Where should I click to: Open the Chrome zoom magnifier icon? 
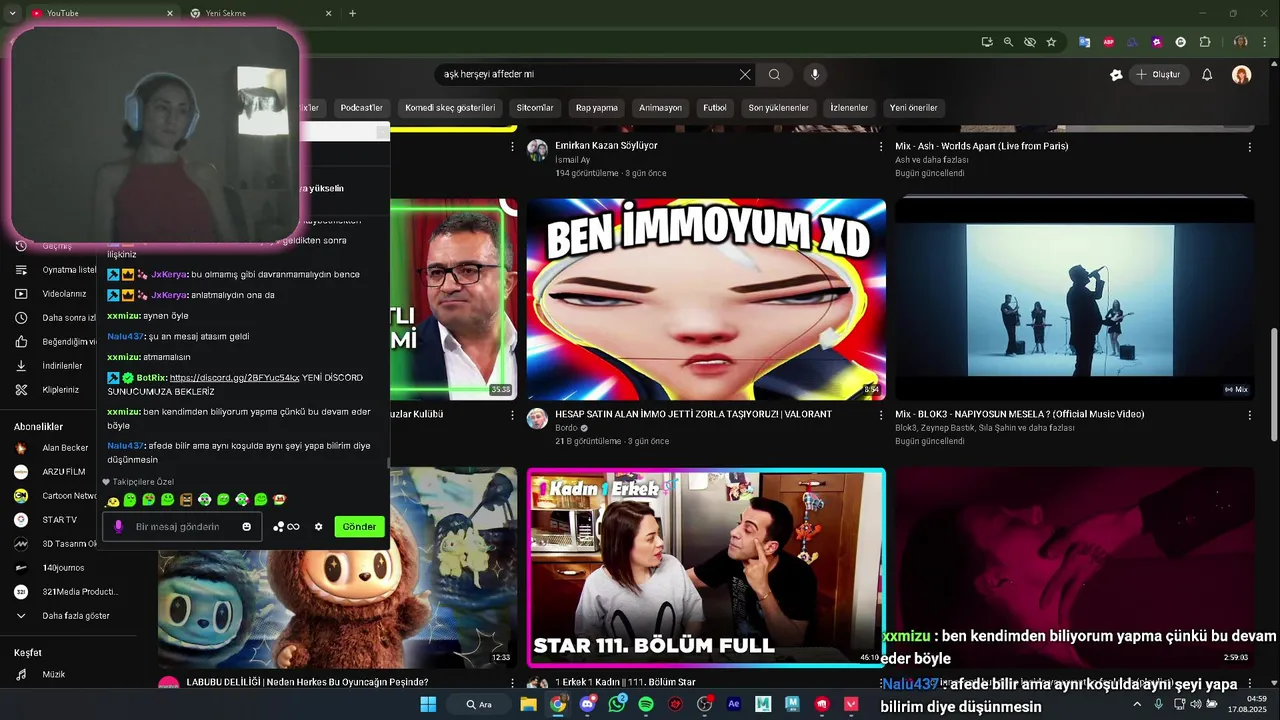[1008, 42]
